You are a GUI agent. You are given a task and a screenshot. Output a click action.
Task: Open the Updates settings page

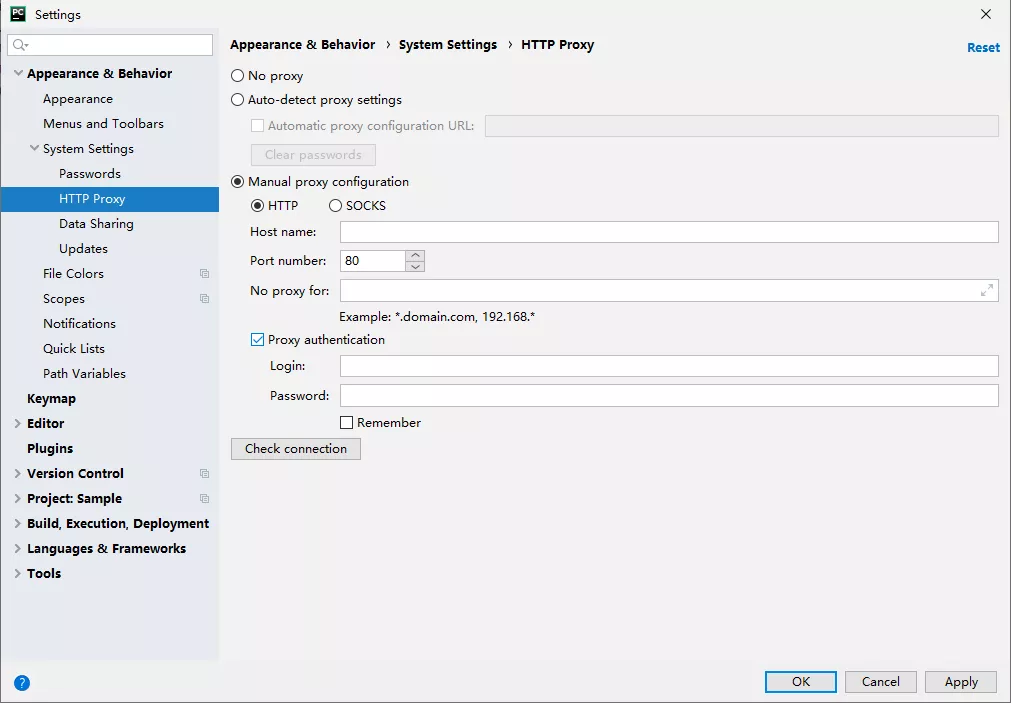coord(83,249)
